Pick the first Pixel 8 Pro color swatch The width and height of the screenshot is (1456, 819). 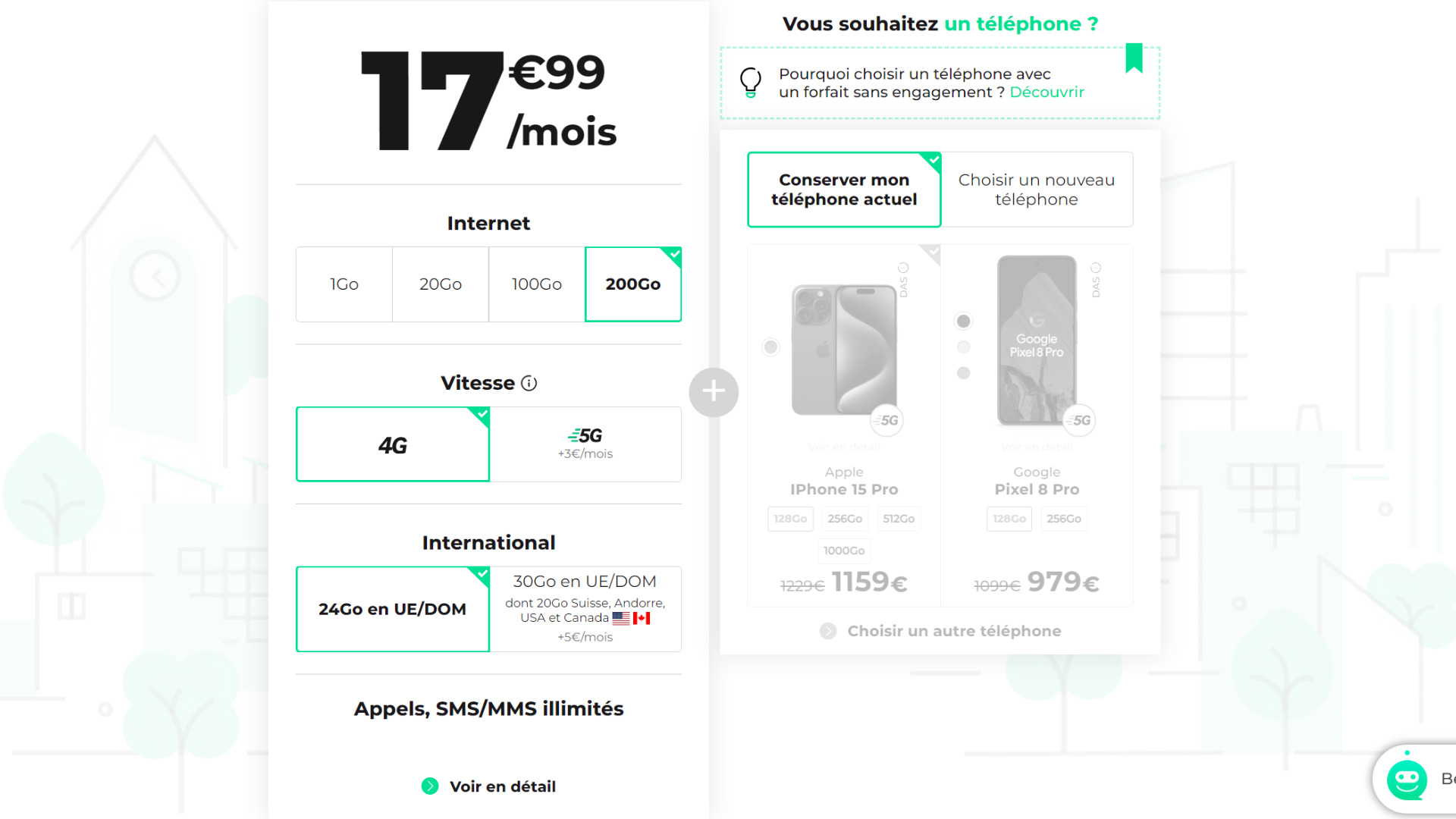tap(963, 322)
